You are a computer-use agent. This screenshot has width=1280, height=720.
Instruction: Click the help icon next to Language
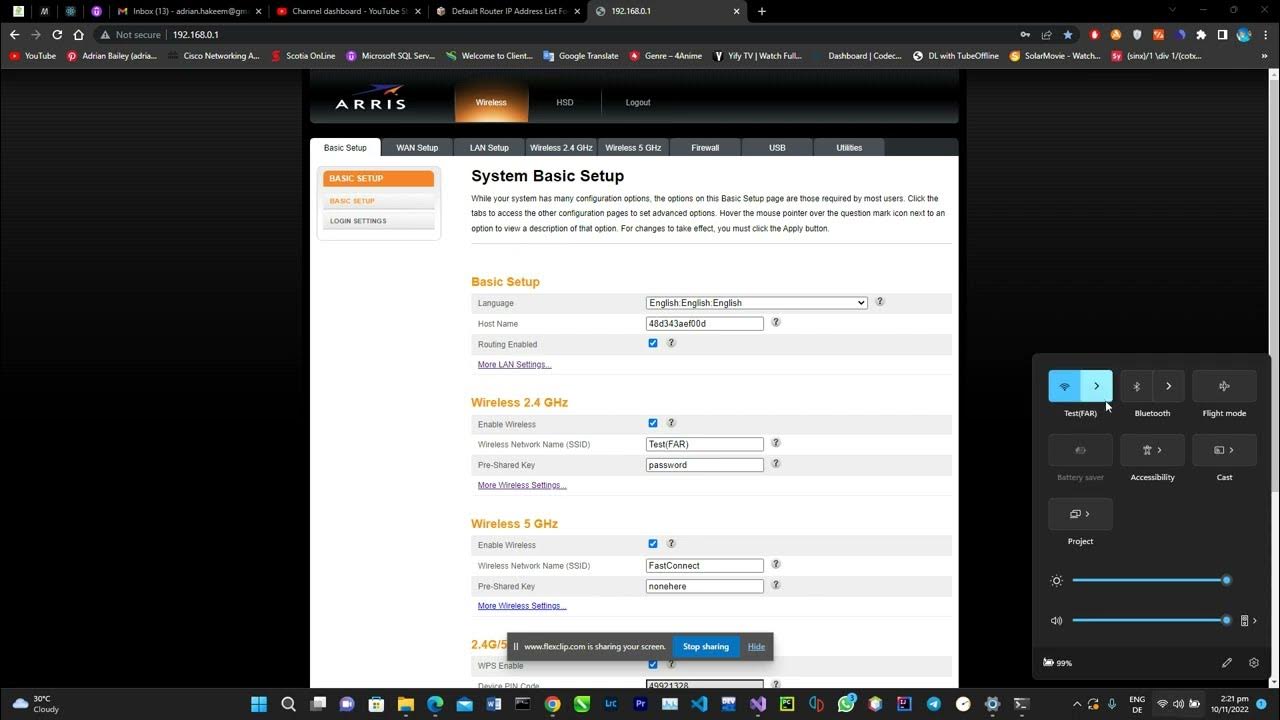point(880,302)
